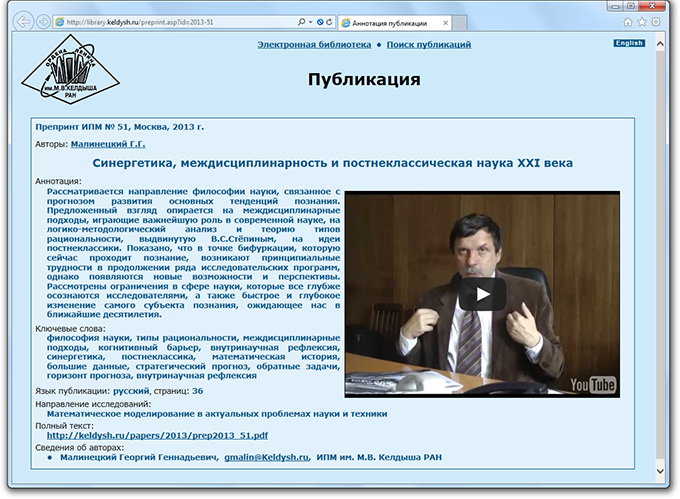Open full text PDF link prep2013_51.pdf
680x499 pixels.
[157, 435]
